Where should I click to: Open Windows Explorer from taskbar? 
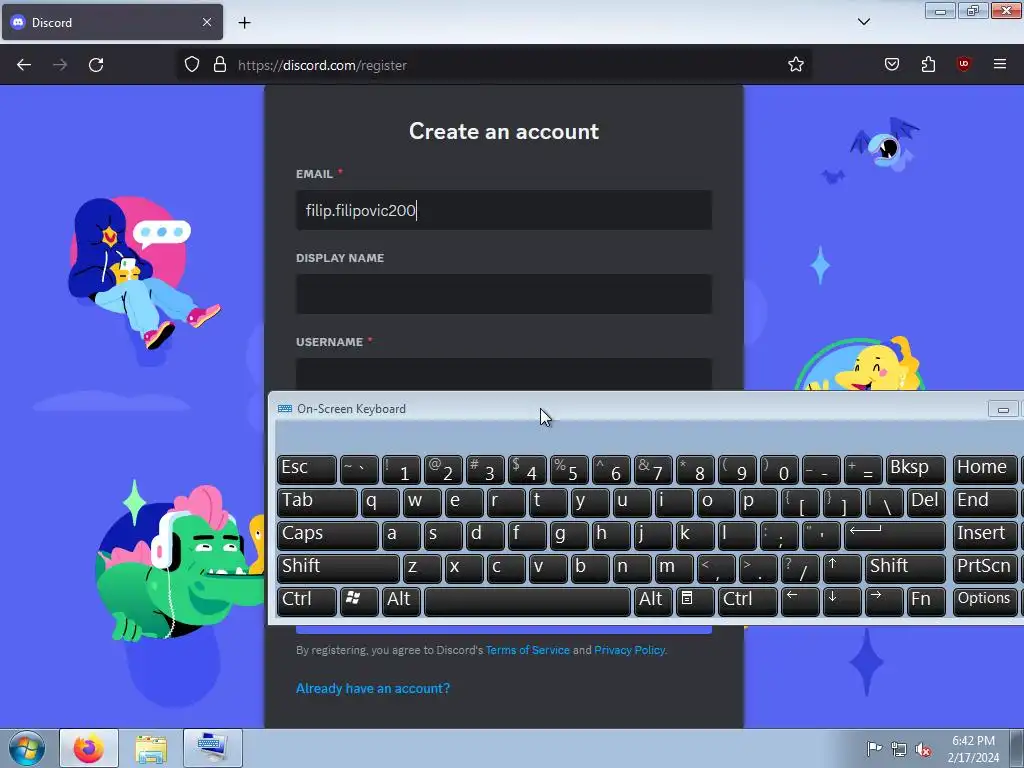coord(151,748)
